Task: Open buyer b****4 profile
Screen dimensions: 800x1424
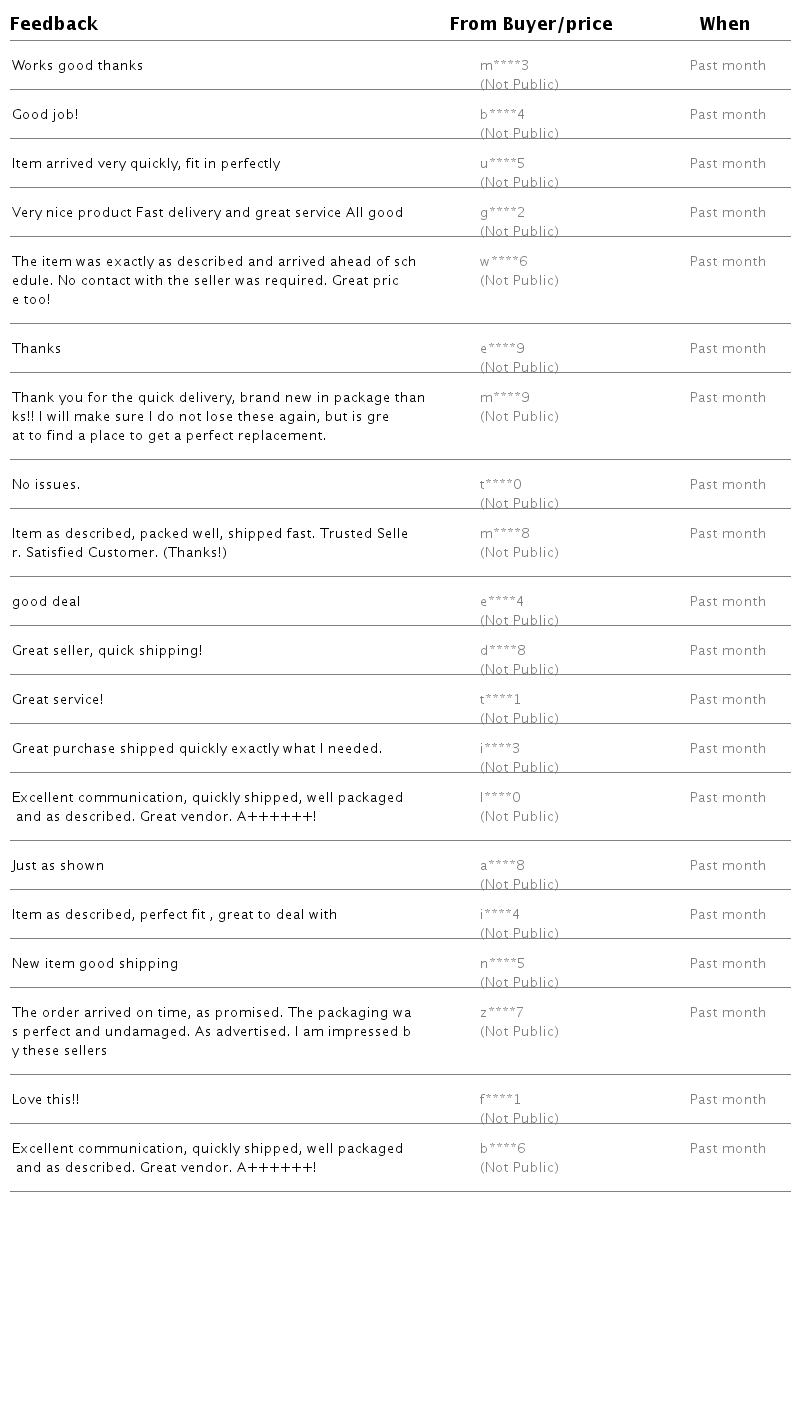Action: 502,115
